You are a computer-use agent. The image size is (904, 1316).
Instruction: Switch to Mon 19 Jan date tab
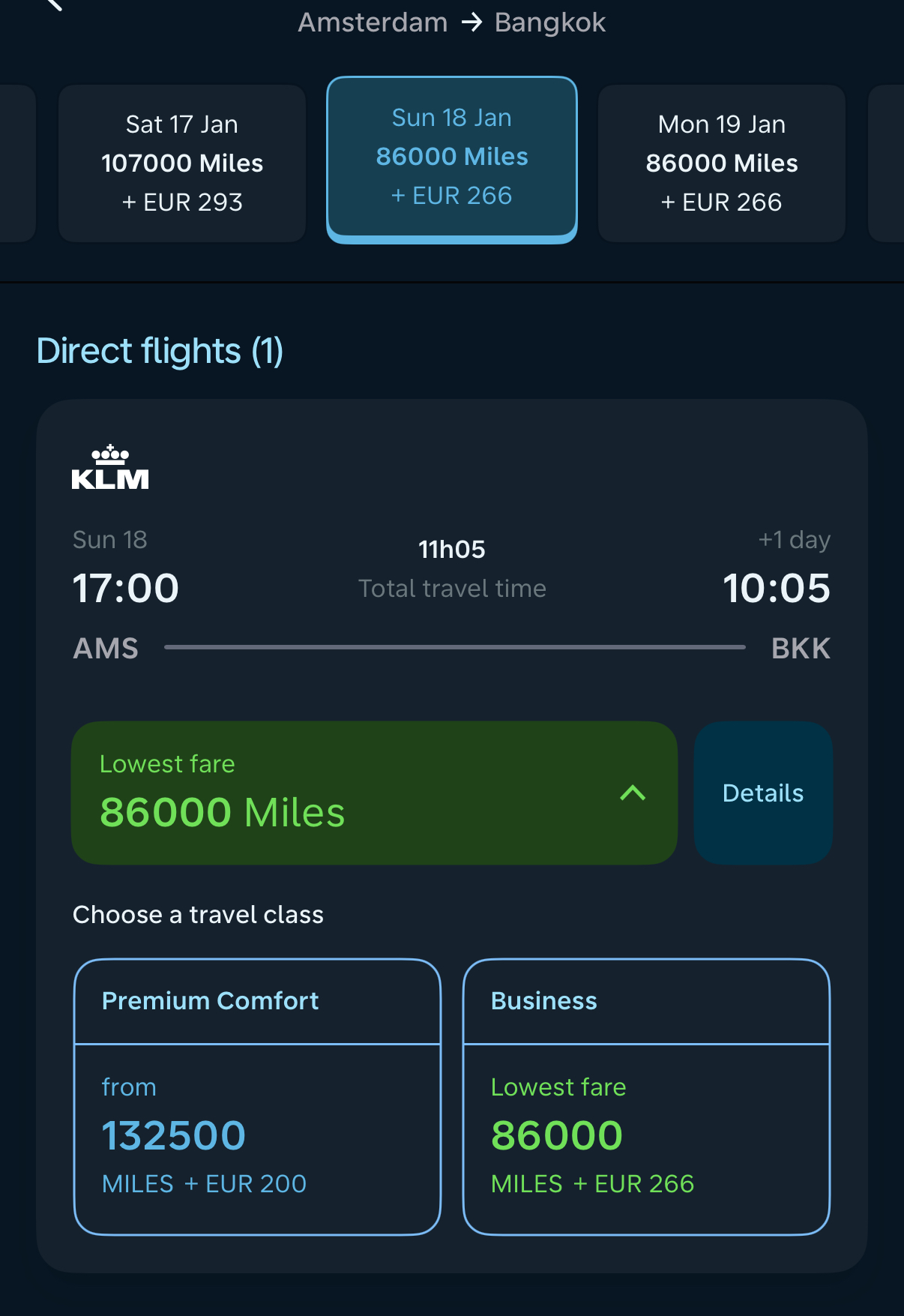(x=721, y=163)
